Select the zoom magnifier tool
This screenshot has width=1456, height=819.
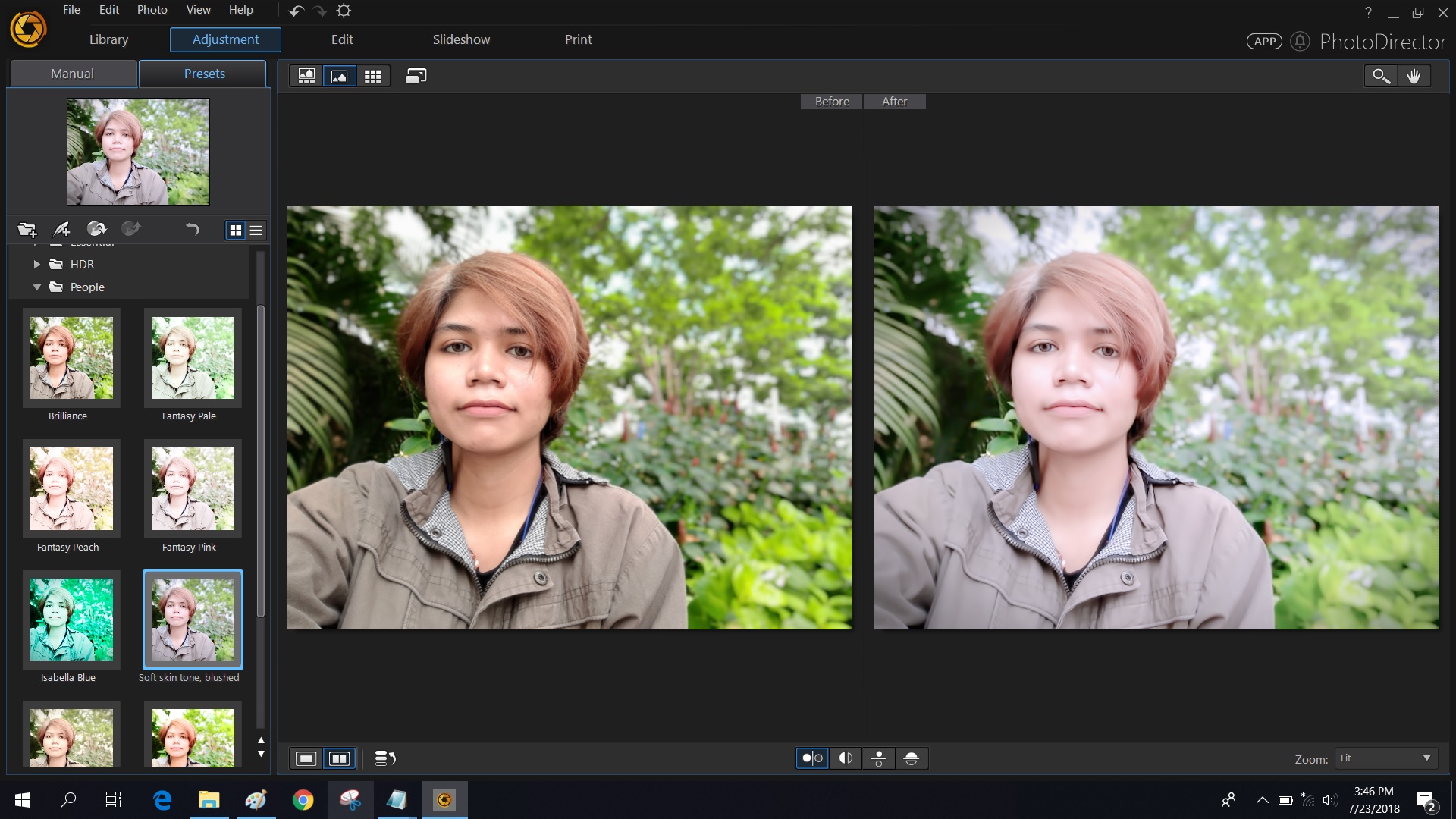pos(1381,76)
